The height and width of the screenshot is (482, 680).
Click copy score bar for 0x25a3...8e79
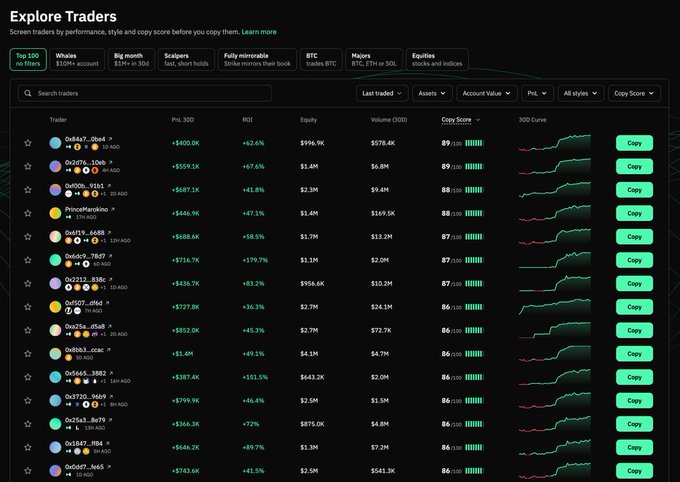tap(474, 424)
